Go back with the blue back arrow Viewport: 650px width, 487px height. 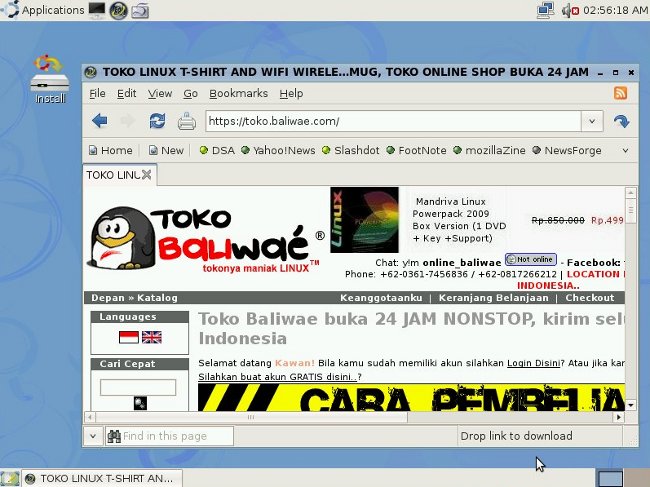[100, 121]
